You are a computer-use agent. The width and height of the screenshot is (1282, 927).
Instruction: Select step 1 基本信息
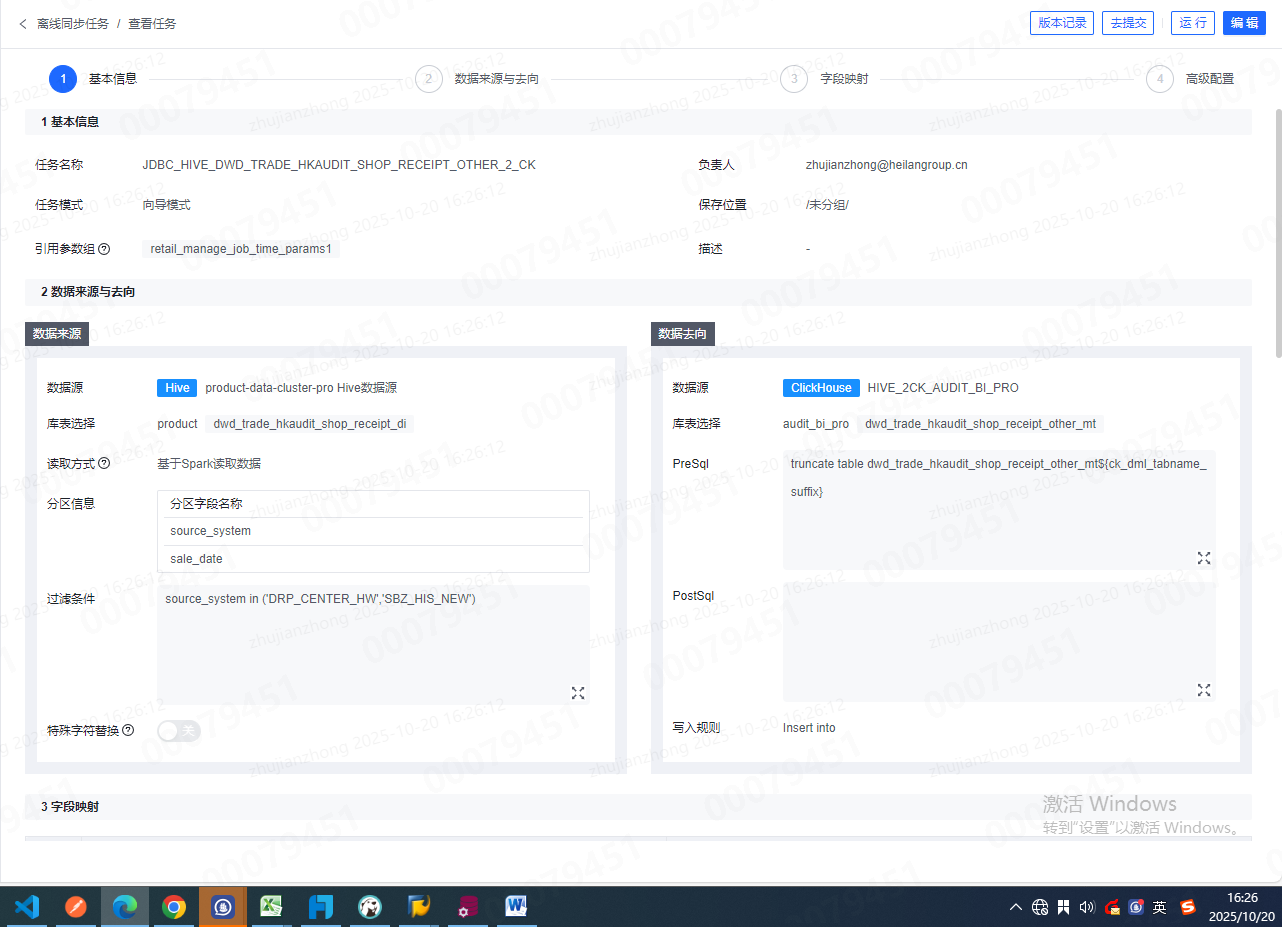(63, 79)
